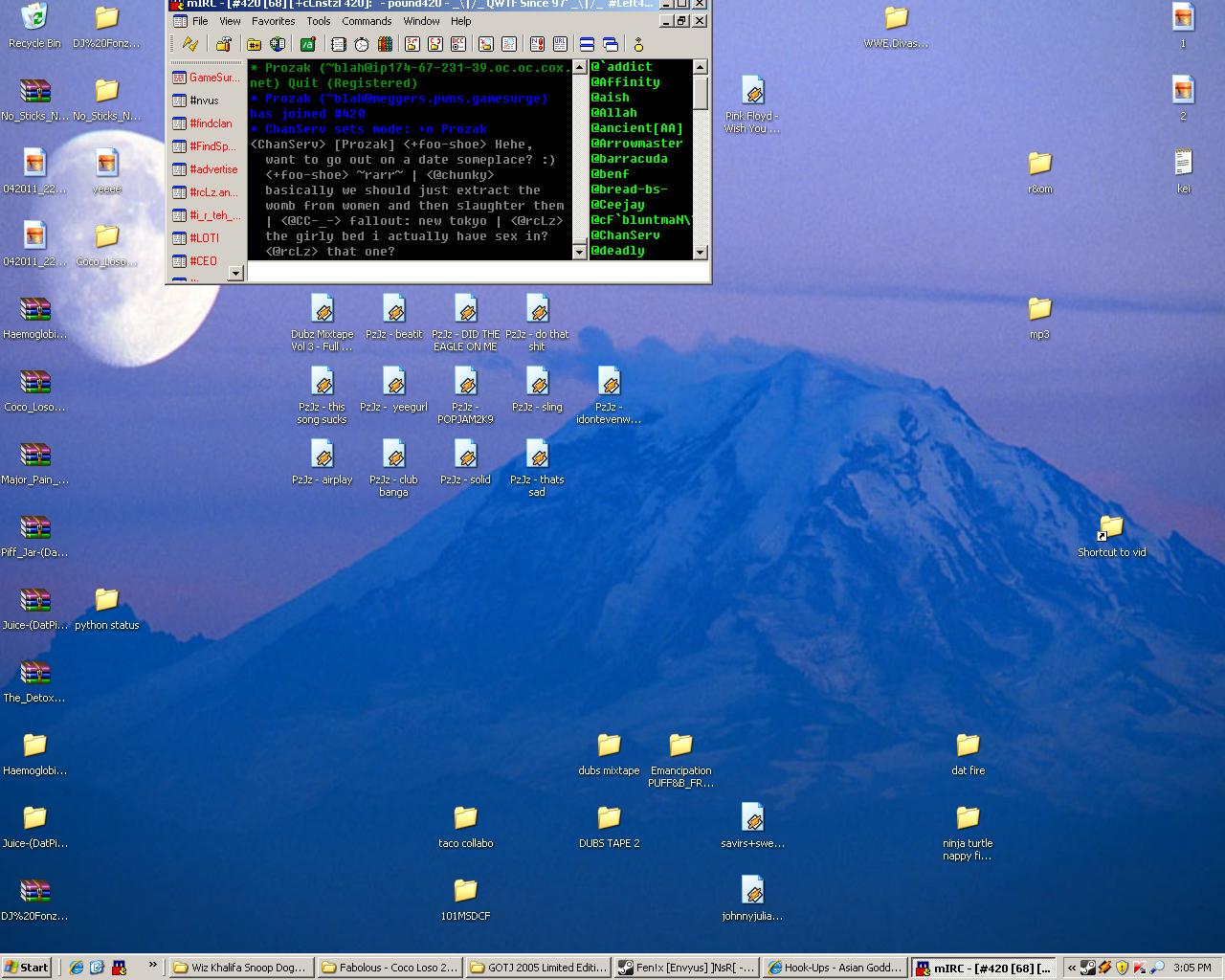Click the Start button
Viewport: 1225px width, 980px height.
pyautogui.click(x=27, y=968)
